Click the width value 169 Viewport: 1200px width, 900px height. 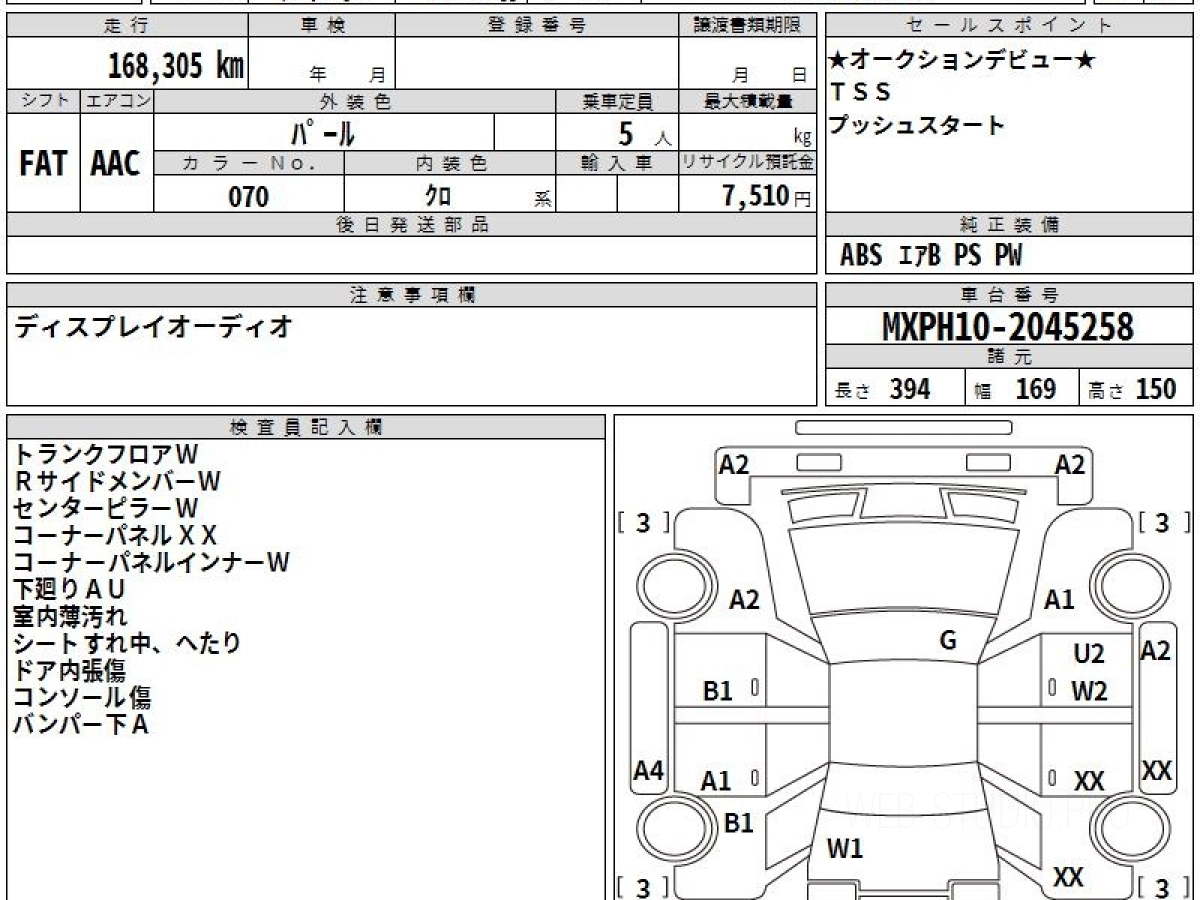1035,389
